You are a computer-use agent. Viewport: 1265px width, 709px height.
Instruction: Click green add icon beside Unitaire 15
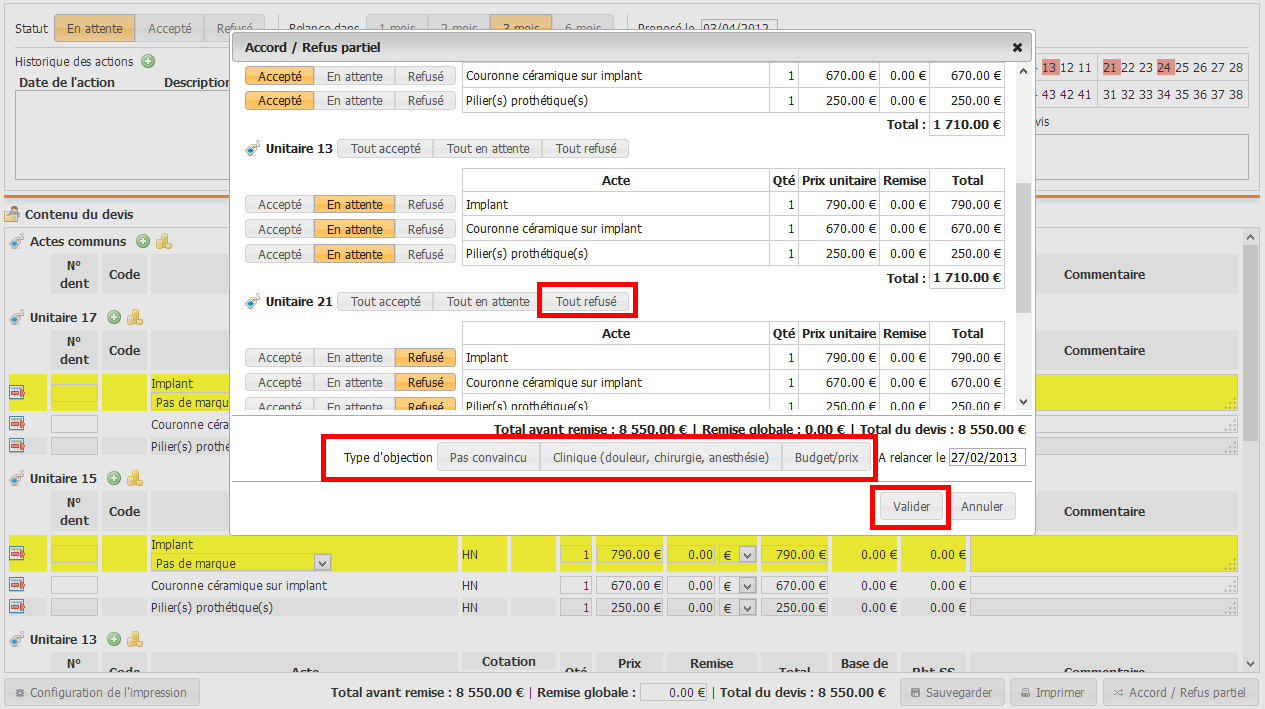click(x=114, y=478)
